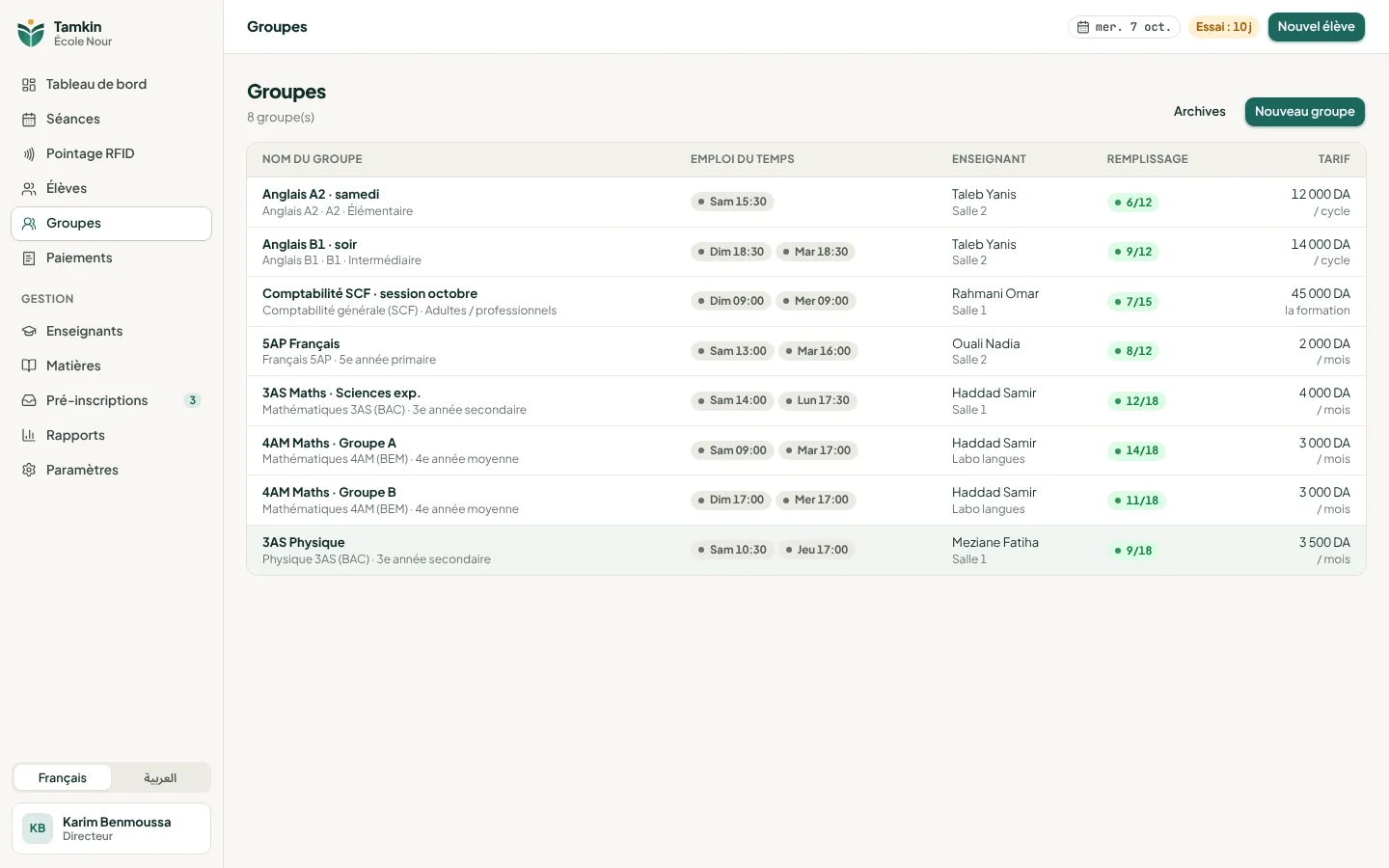The height and width of the screenshot is (868, 1389).
Task: Click the Rapports bar chart icon
Action: (29, 436)
